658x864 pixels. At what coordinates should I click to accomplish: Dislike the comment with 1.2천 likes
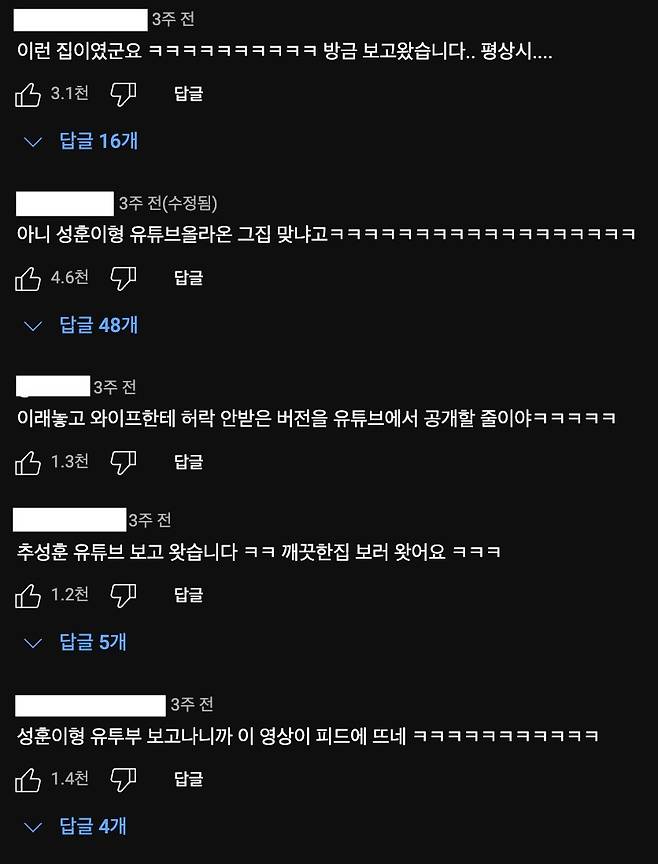tap(123, 596)
